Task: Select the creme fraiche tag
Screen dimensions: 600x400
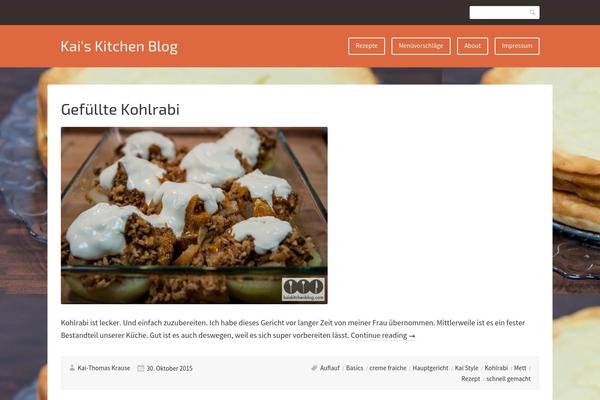Action: pos(388,368)
